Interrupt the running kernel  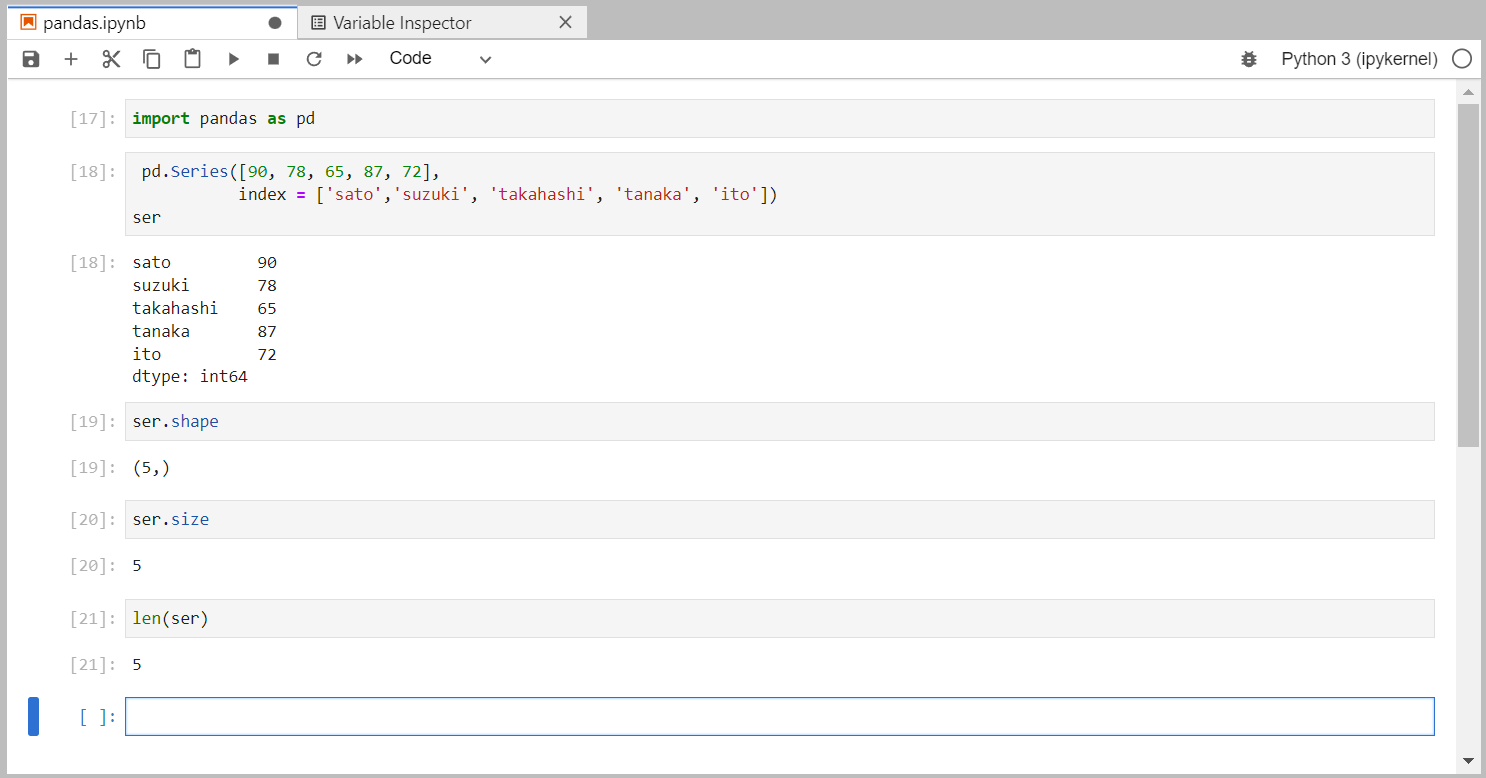pos(272,58)
